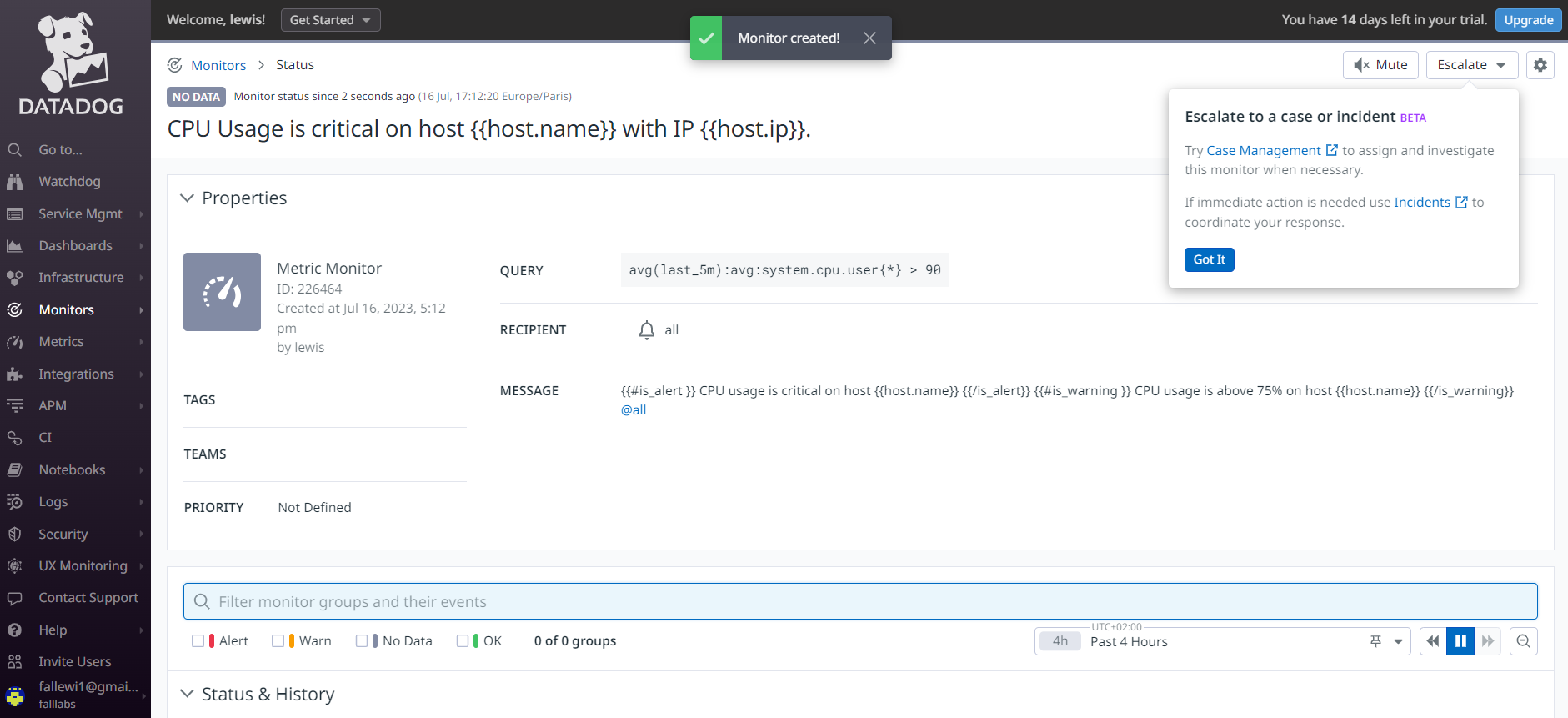
Task: Click the Help question mark icon
Action: click(14, 630)
